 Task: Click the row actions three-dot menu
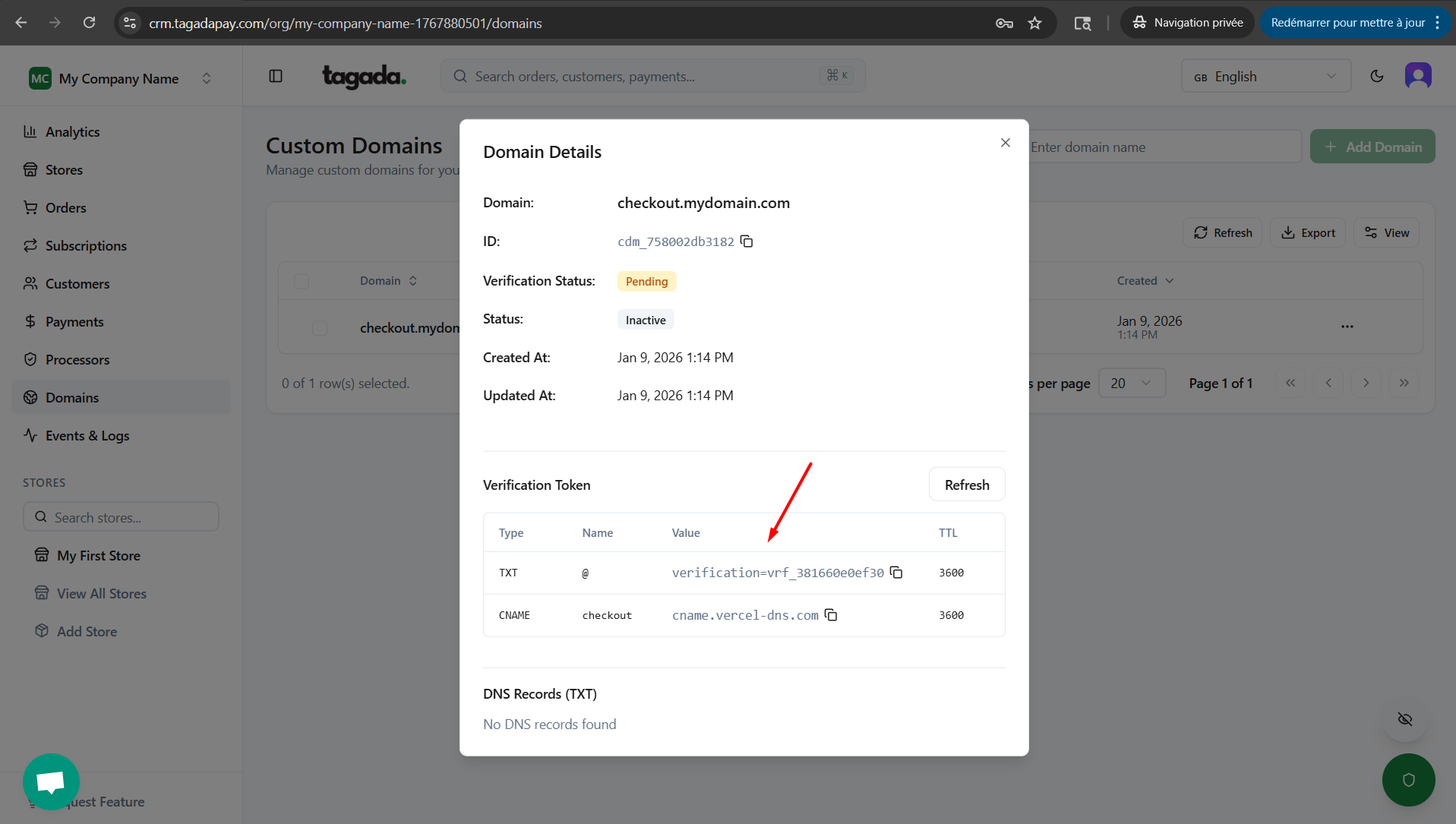pyautogui.click(x=1347, y=327)
